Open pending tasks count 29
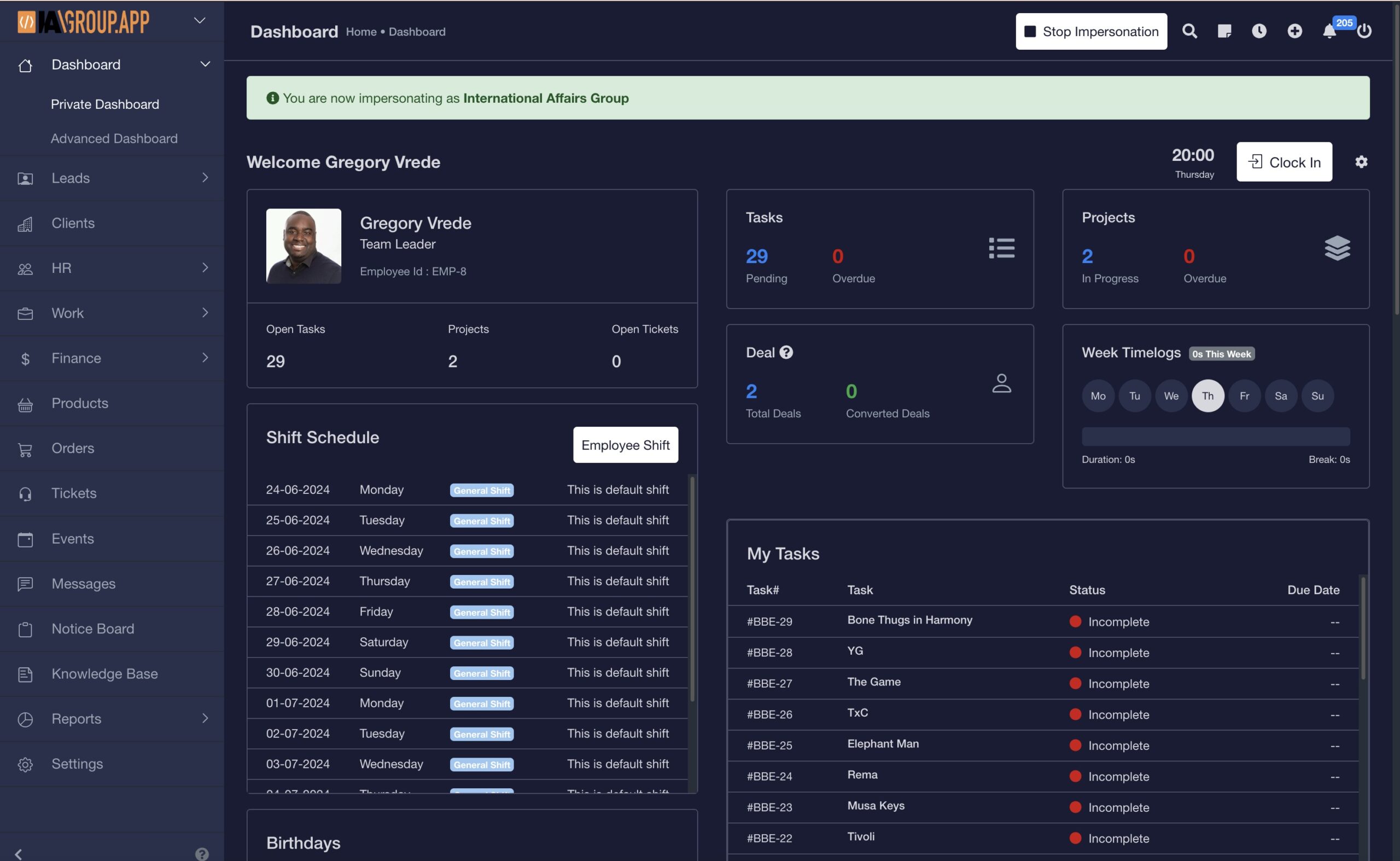1400x861 pixels. (757, 256)
